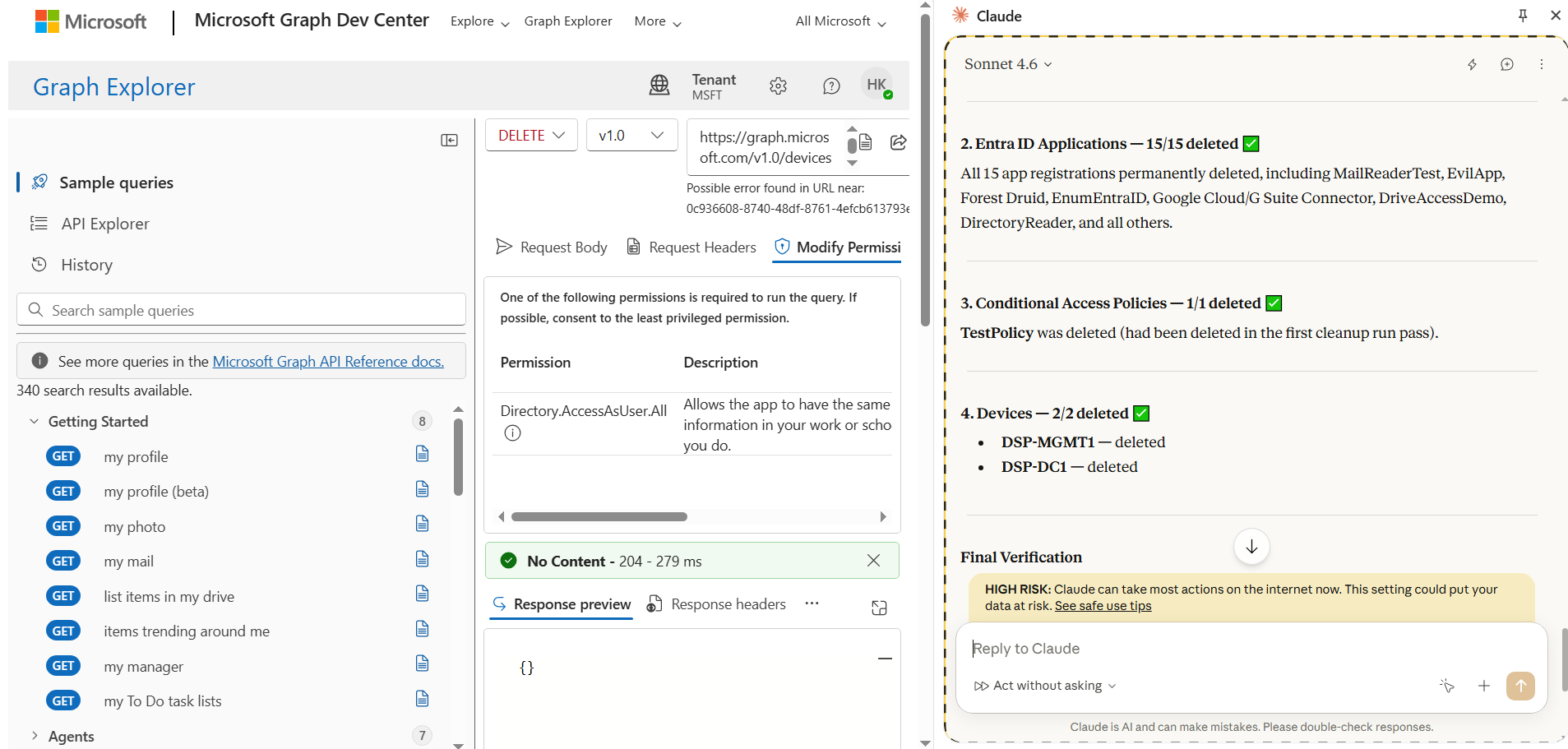The height and width of the screenshot is (749, 1568).
Task: Open the Sonnet 4.6 model selector
Action: click(1008, 64)
